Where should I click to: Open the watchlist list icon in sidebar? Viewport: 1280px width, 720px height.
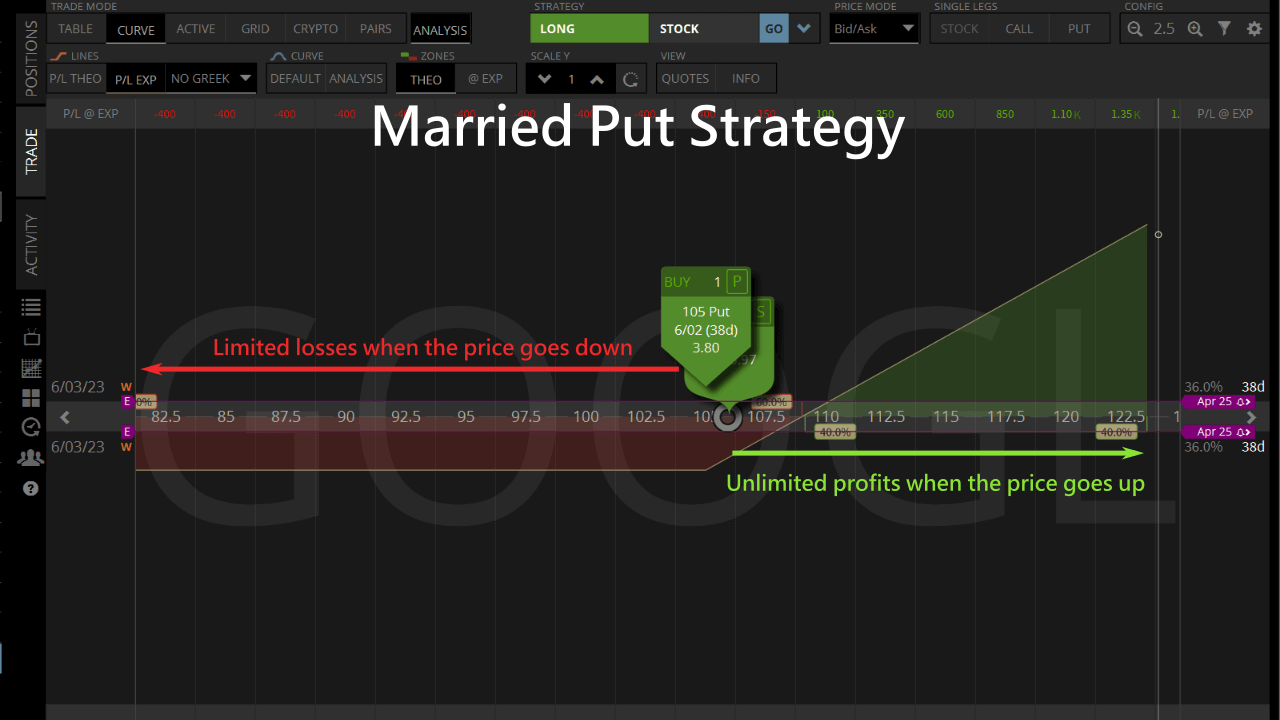(x=31, y=307)
